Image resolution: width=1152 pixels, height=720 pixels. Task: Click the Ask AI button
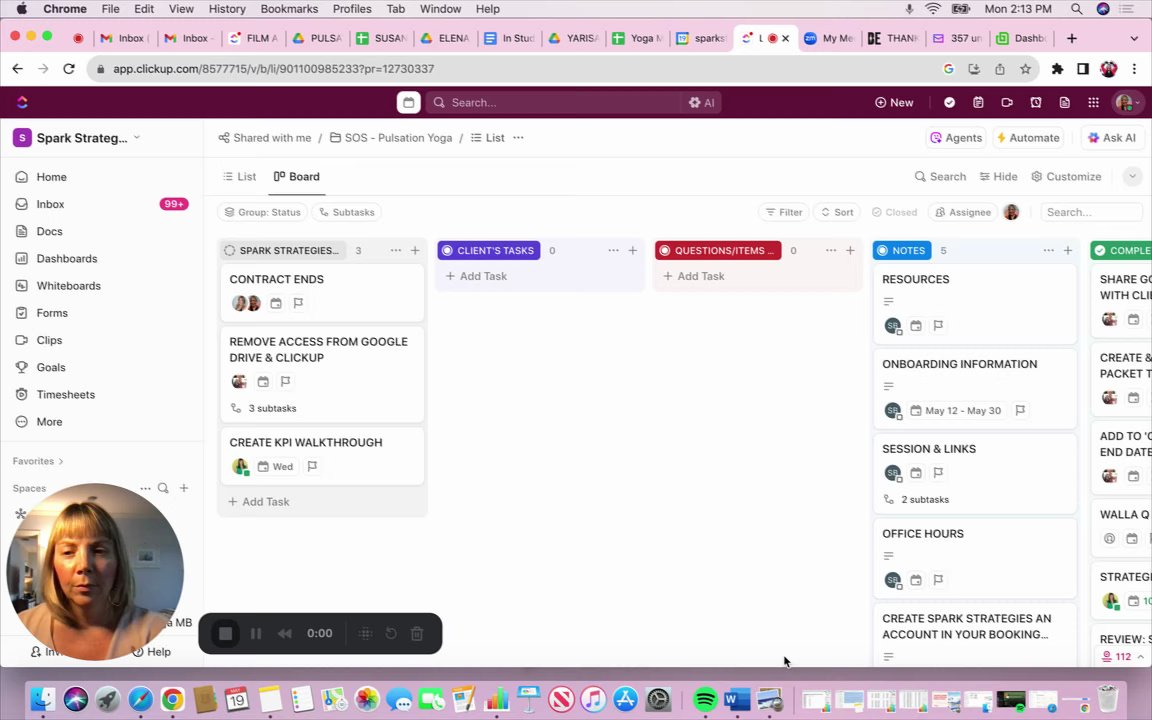point(1112,138)
